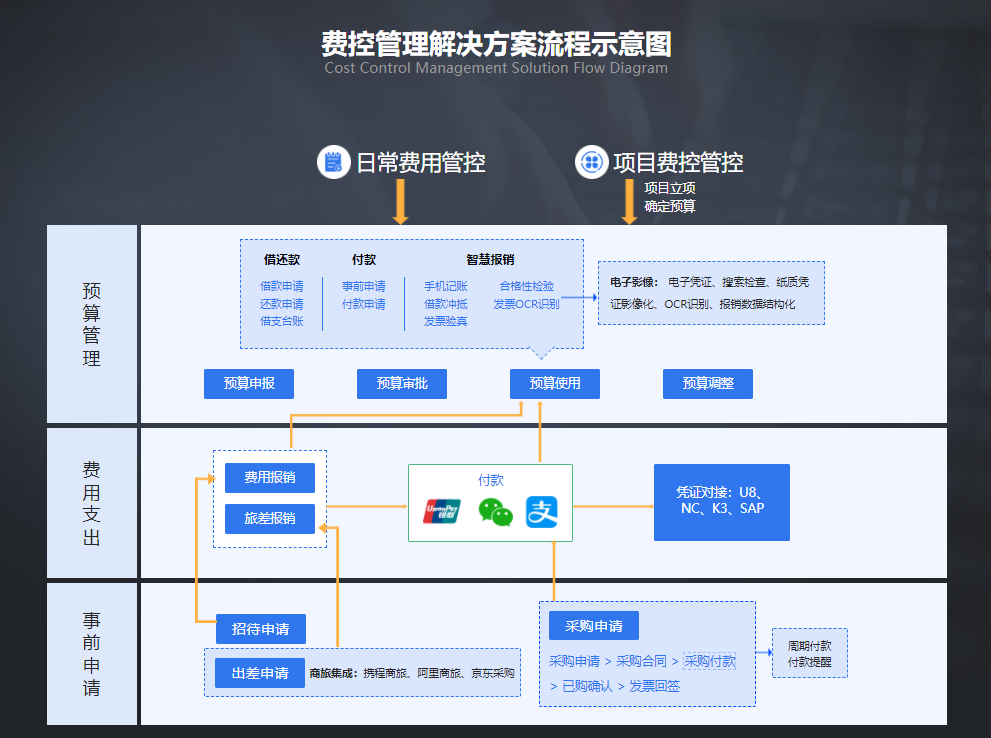Viewport: 991px width, 738px height.
Task: Click the Alipay logo
Action: [x=542, y=512]
